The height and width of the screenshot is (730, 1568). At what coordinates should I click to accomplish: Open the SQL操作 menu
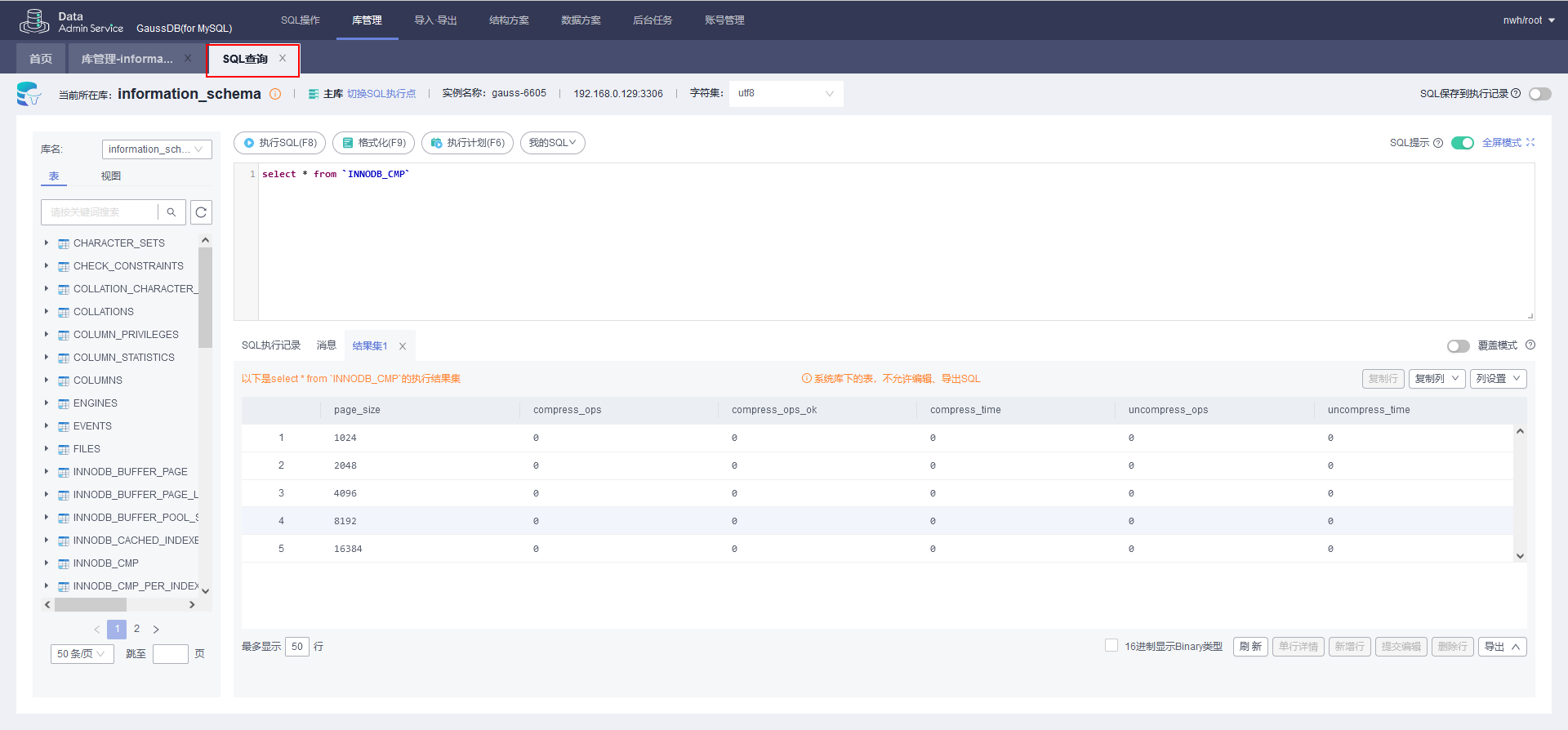tap(301, 20)
